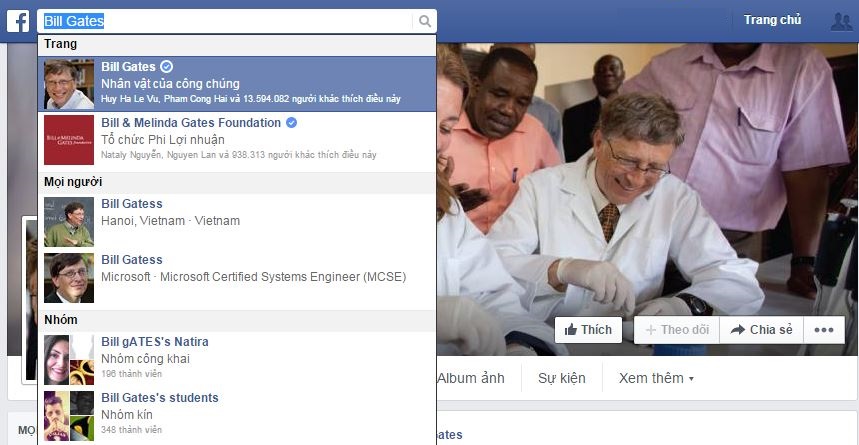Open the Bill gATES's Natira group
859x445 pixels.
pos(237,360)
